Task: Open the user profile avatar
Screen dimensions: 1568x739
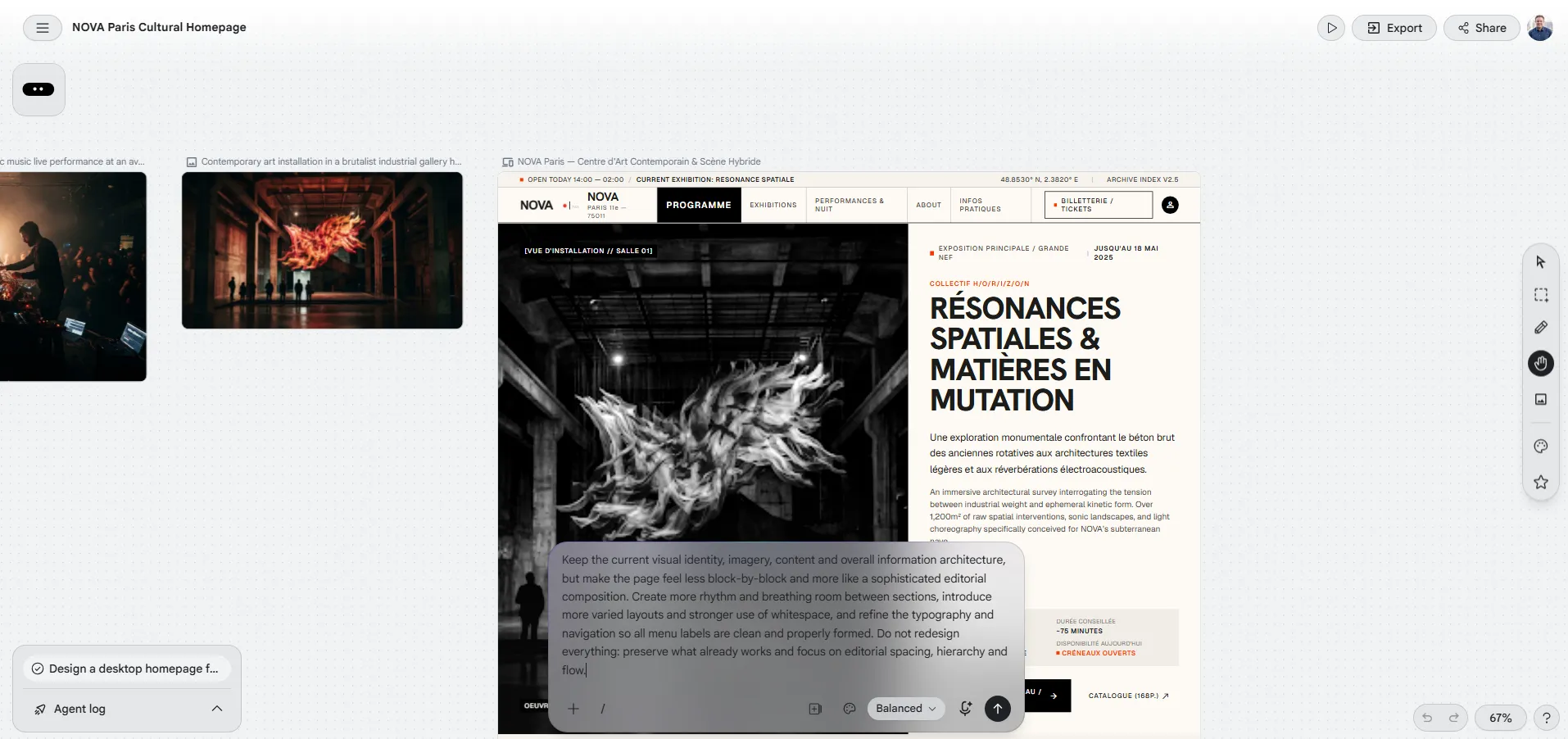Action: coord(1540,28)
